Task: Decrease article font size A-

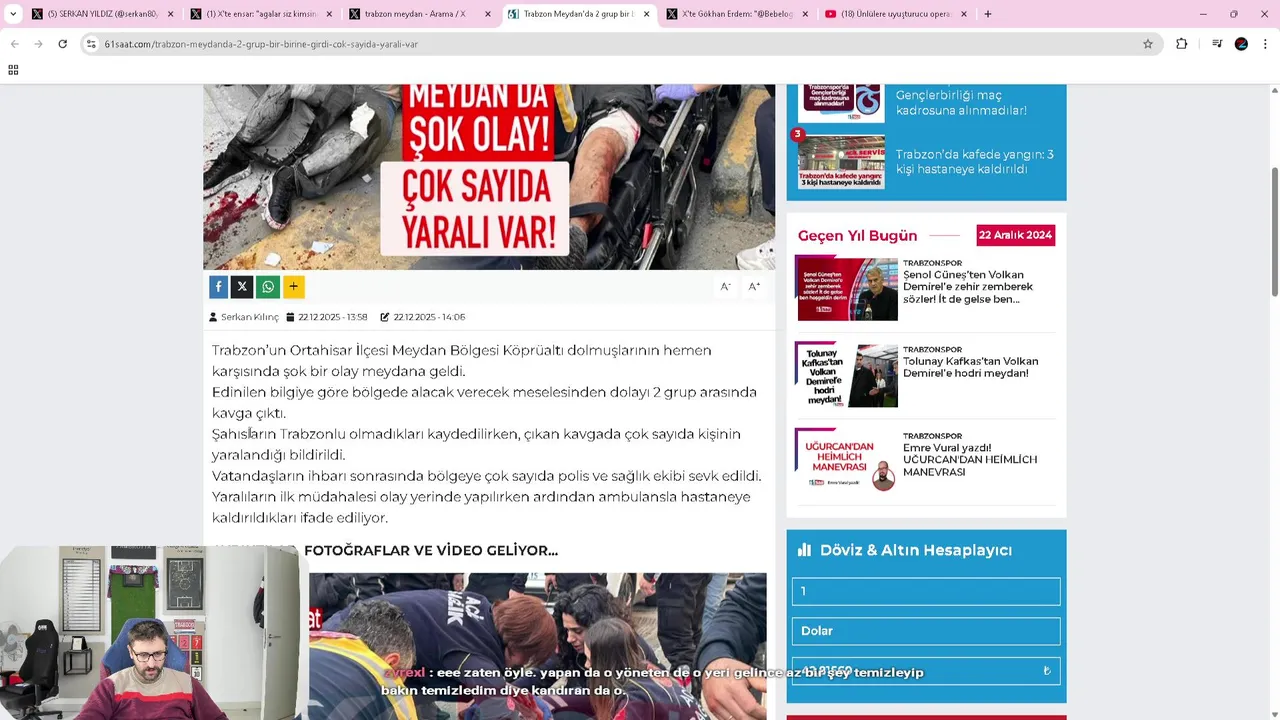Action: (x=726, y=287)
